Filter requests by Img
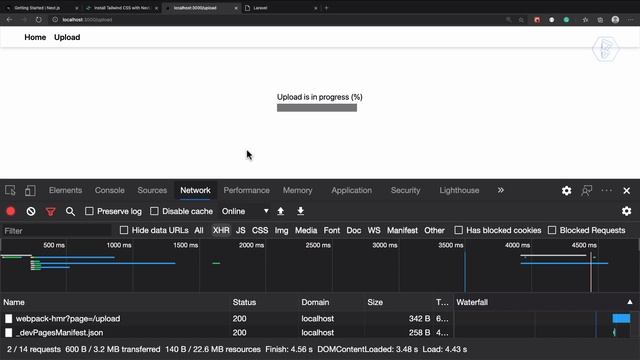The height and width of the screenshot is (360, 640). tap(281, 230)
